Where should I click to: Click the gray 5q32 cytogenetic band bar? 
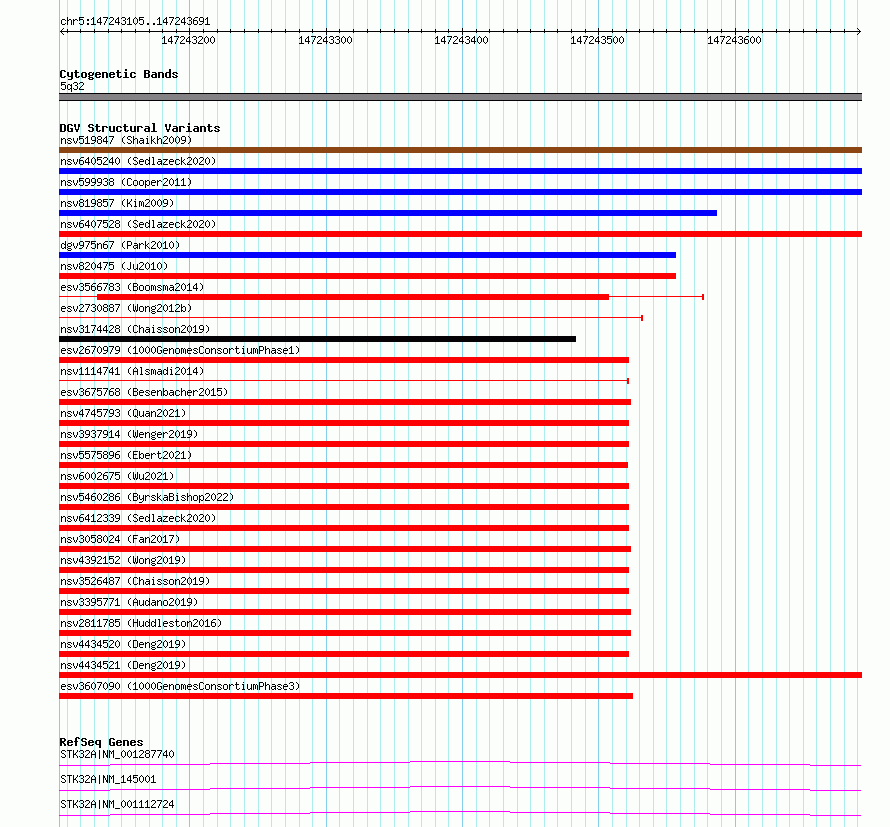pos(460,97)
